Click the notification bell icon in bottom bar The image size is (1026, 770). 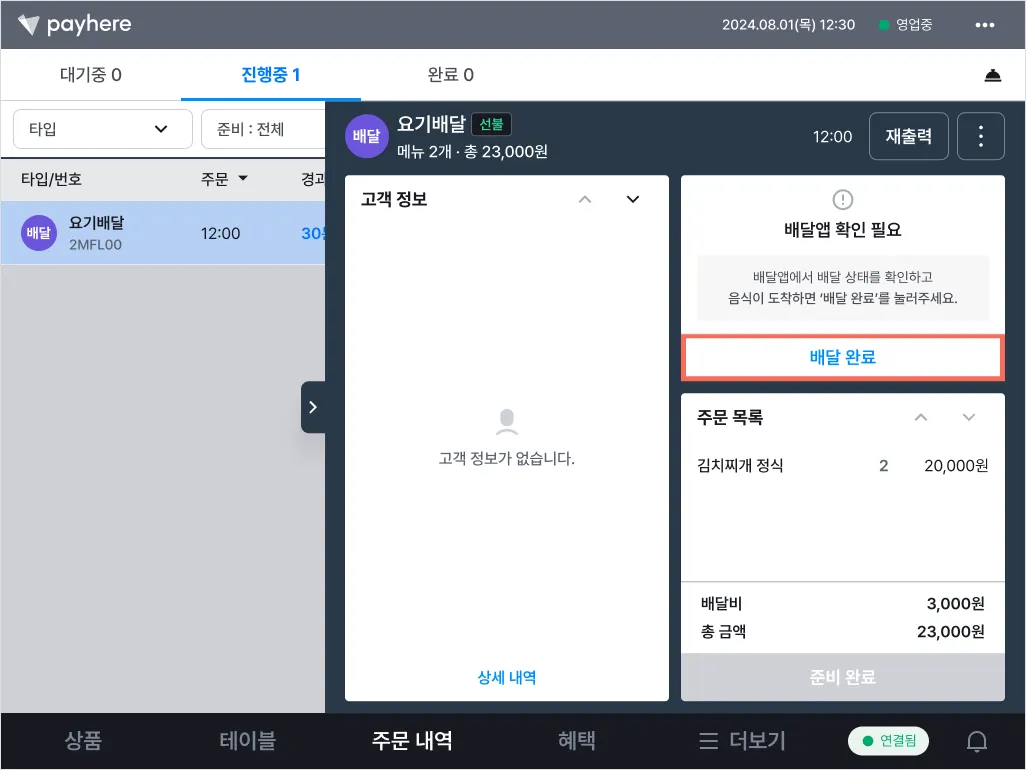pyautogui.click(x=977, y=741)
